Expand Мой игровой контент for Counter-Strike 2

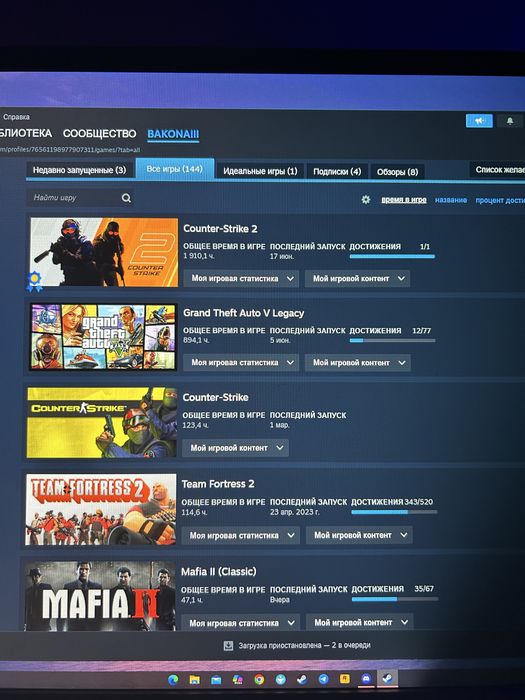point(357,278)
